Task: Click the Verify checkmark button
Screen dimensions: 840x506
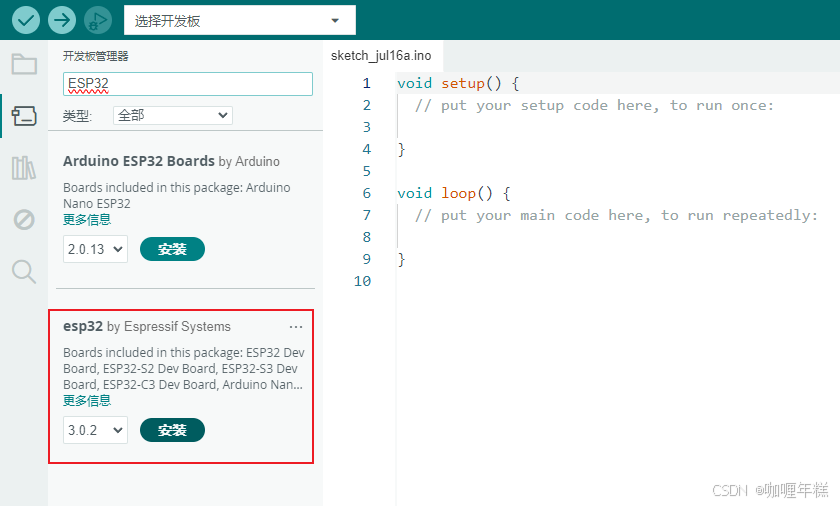Action: (x=26, y=20)
